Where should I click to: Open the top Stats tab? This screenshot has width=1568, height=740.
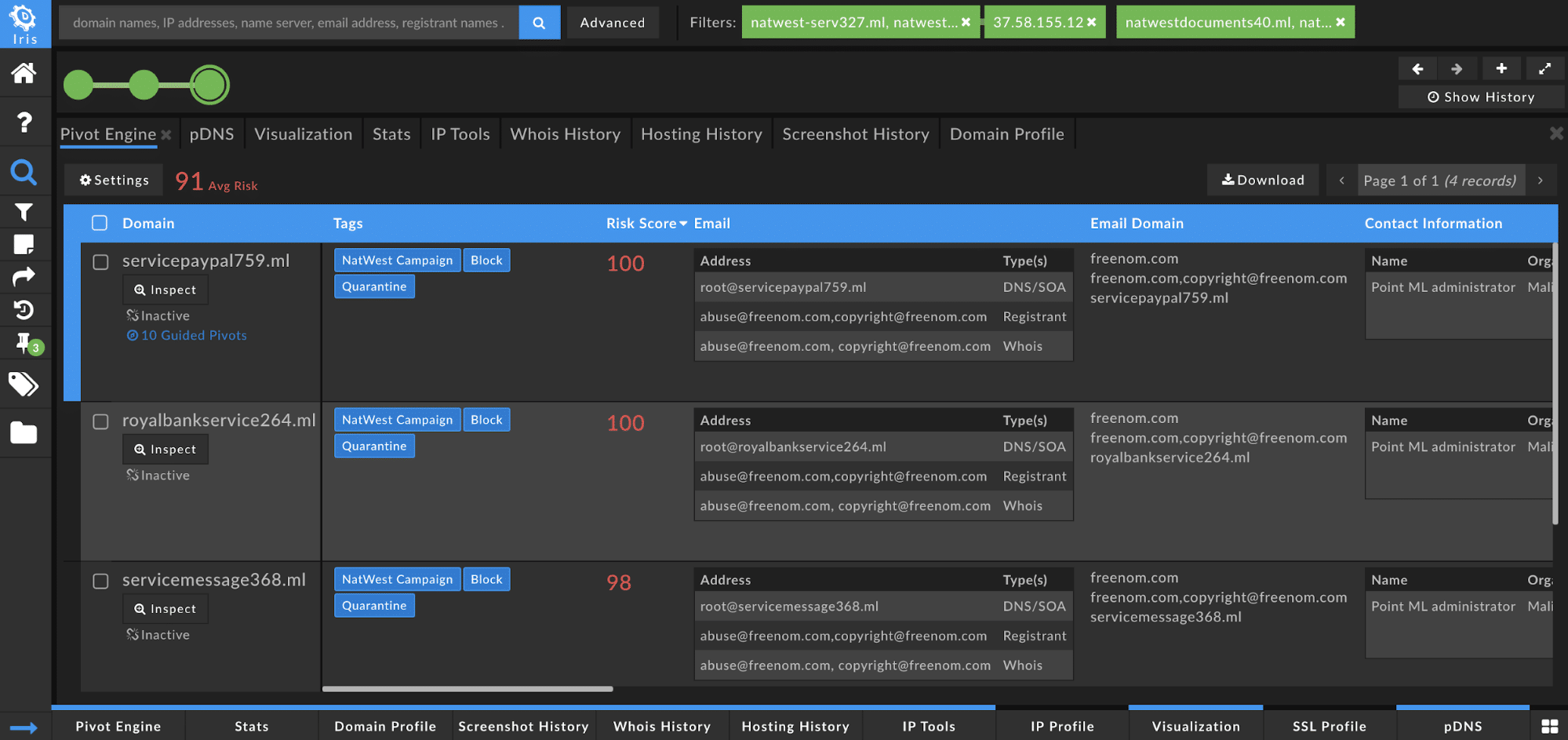[391, 134]
